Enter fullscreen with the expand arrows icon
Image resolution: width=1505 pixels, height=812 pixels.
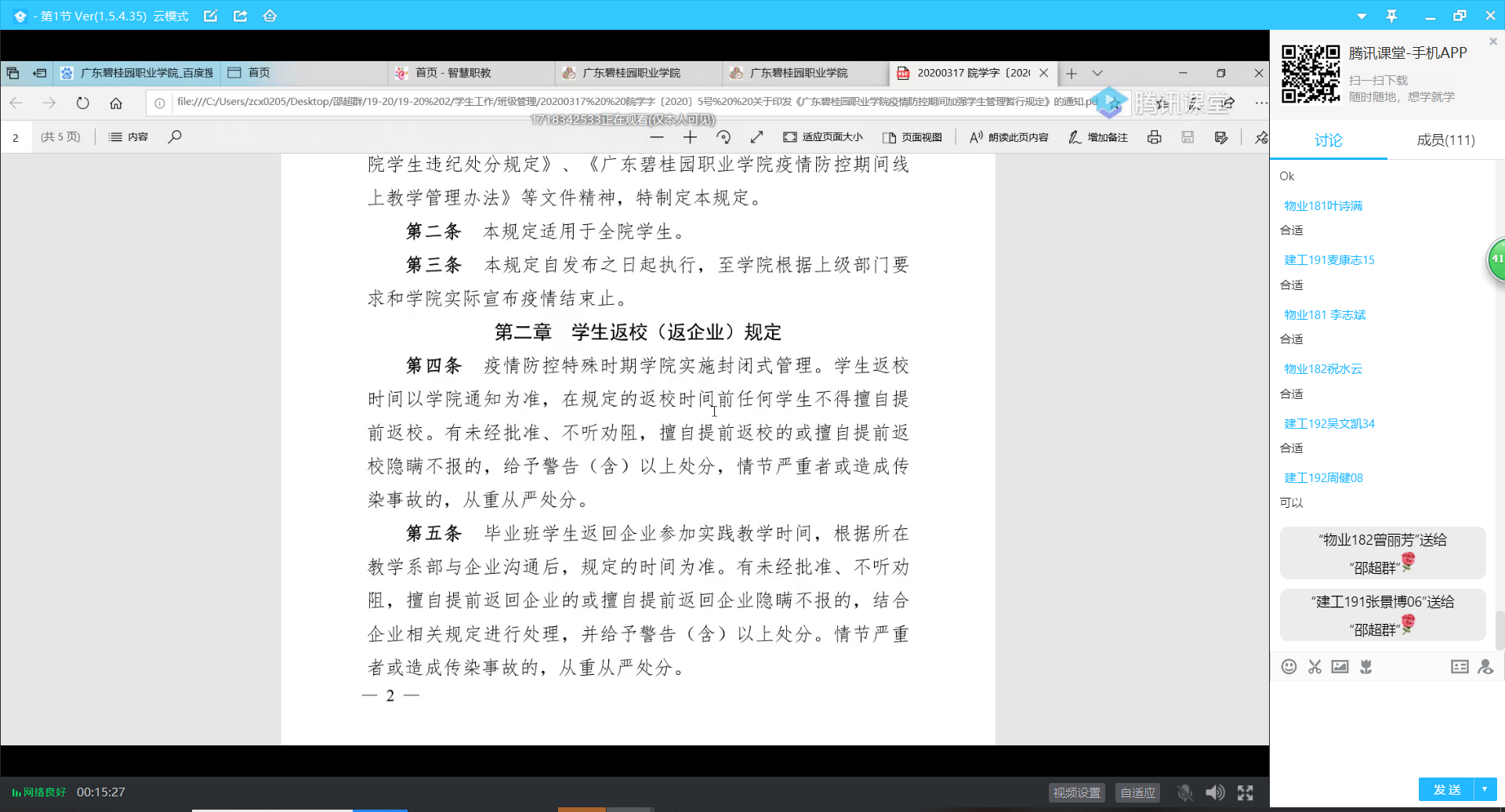pos(1246,792)
